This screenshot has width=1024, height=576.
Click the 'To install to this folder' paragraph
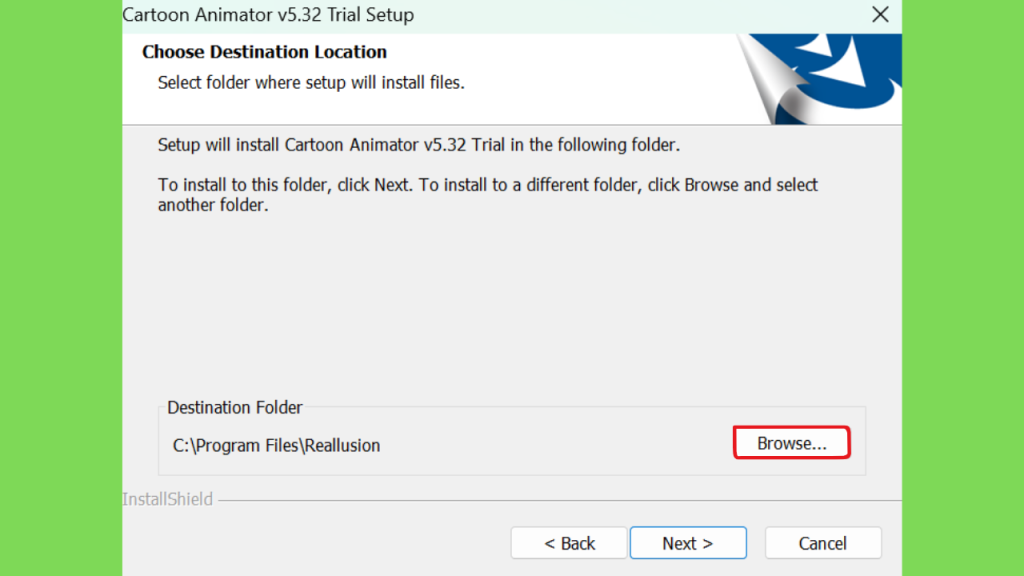coord(488,195)
